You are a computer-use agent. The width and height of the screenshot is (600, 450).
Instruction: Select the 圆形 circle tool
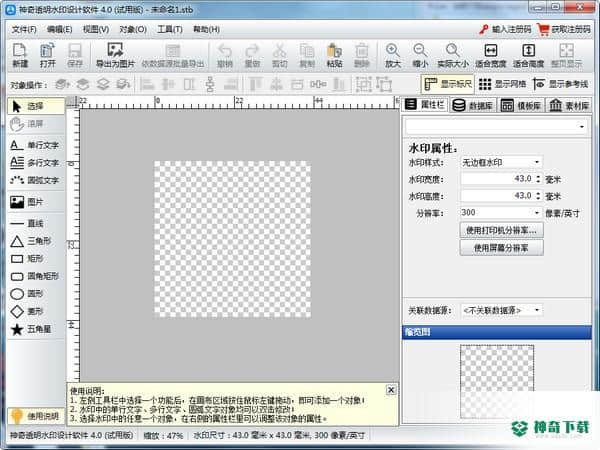36,294
